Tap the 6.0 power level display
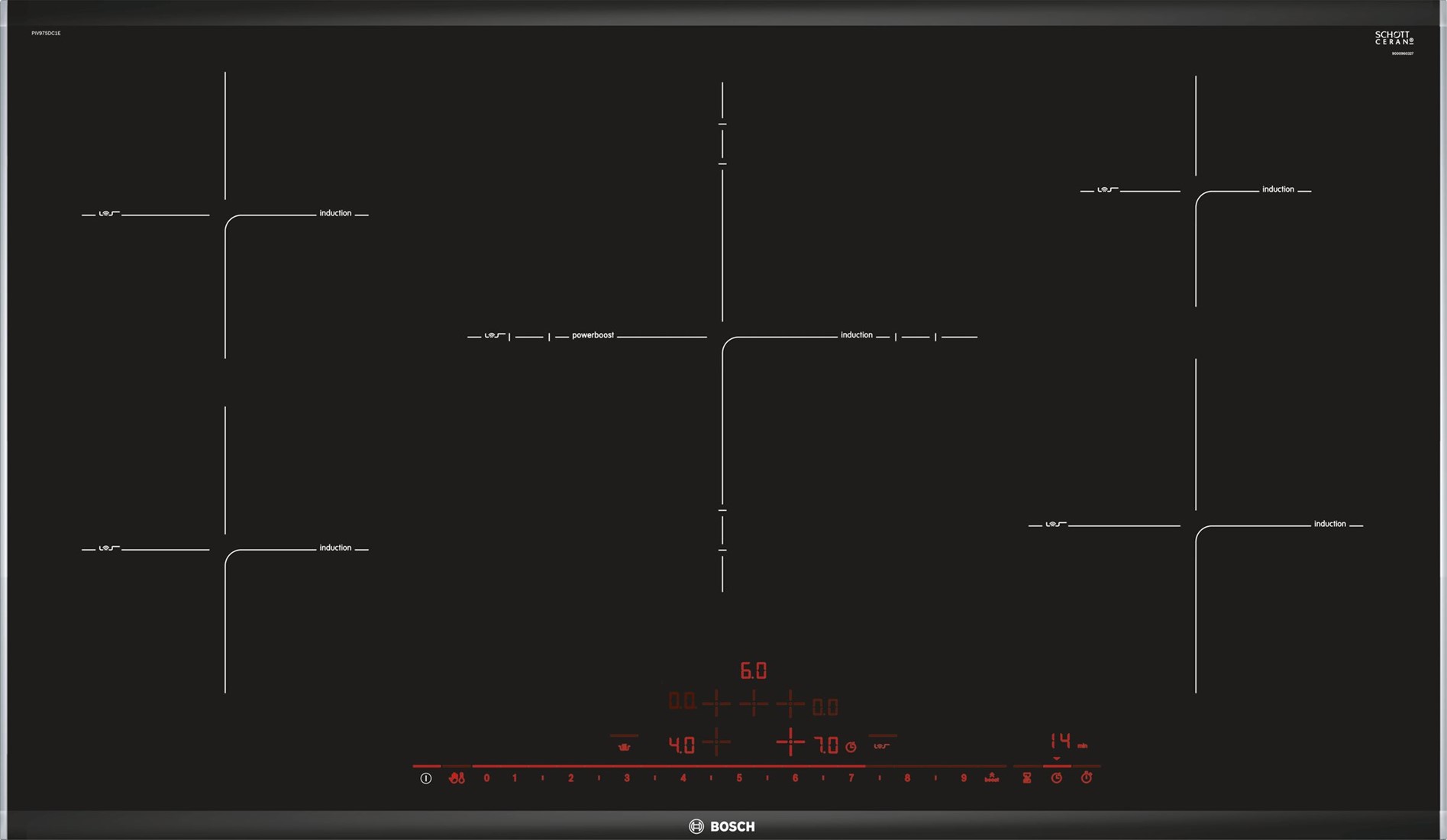This screenshot has height=840, width=1447. (753, 671)
